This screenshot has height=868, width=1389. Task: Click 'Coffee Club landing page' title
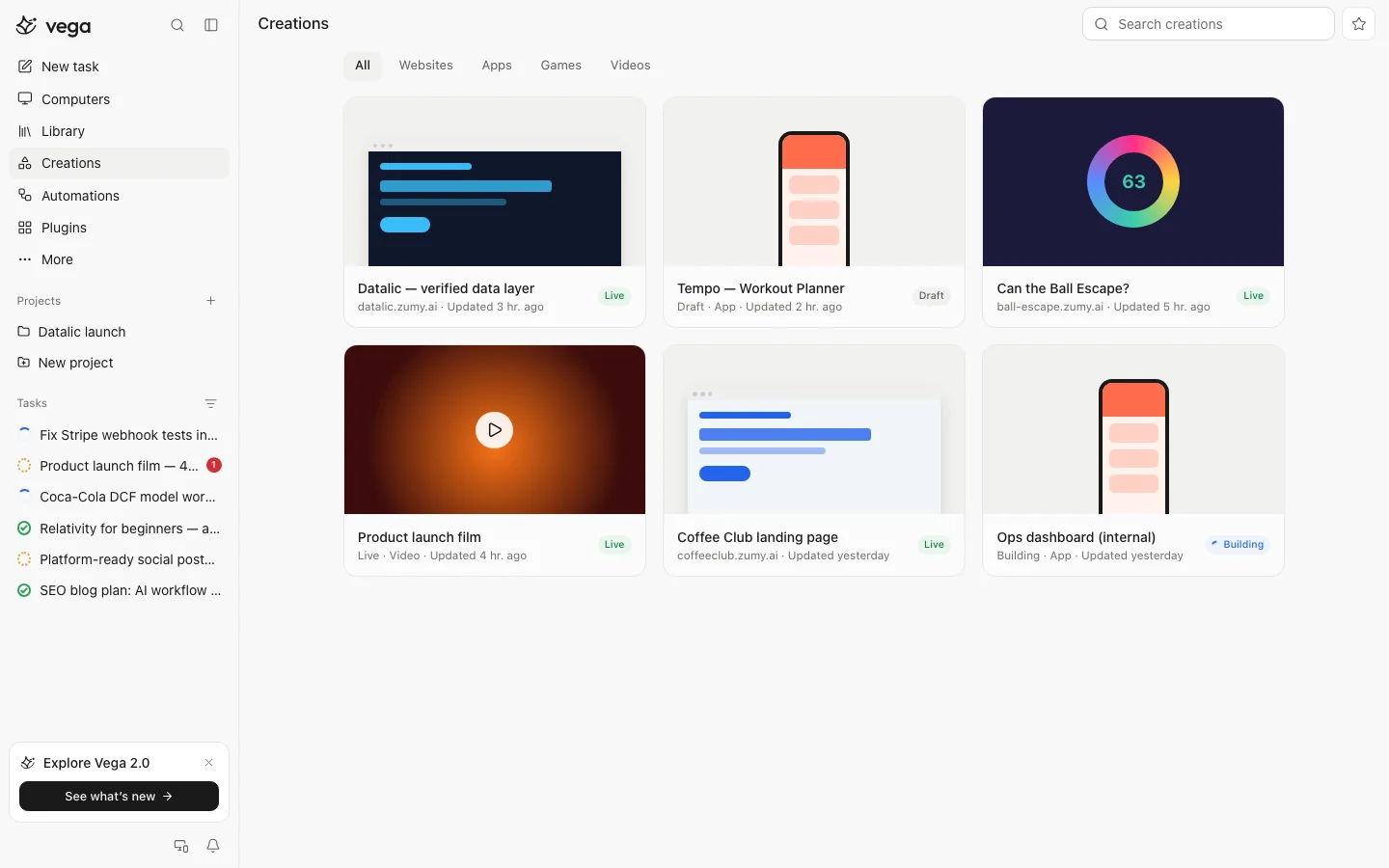(757, 537)
